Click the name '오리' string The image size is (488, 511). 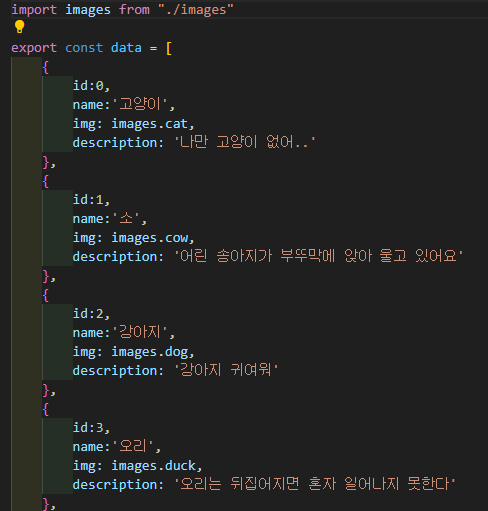tap(133, 446)
